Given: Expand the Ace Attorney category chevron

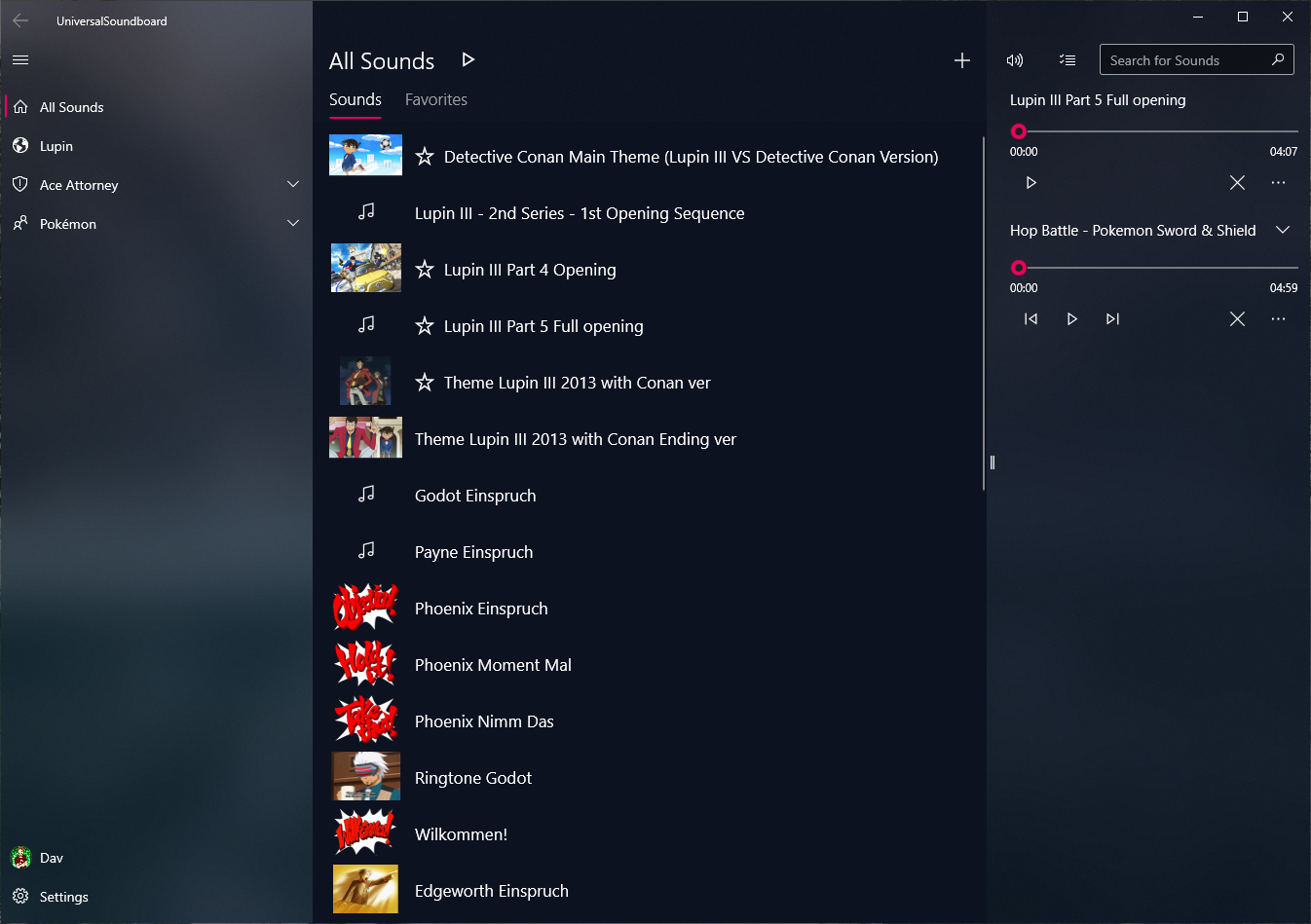Looking at the screenshot, I should (x=293, y=184).
